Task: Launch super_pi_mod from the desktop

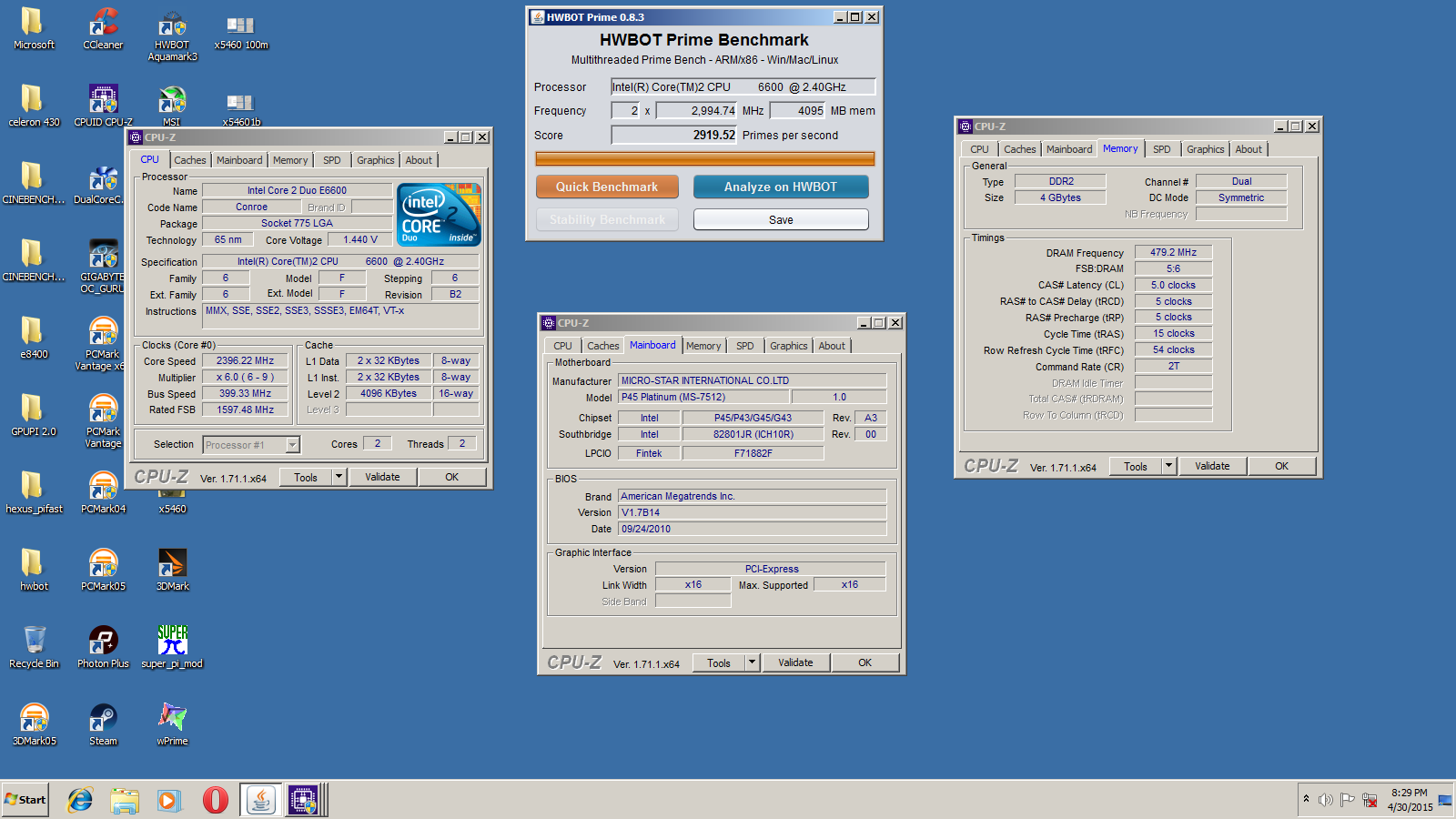Action: click(x=172, y=647)
